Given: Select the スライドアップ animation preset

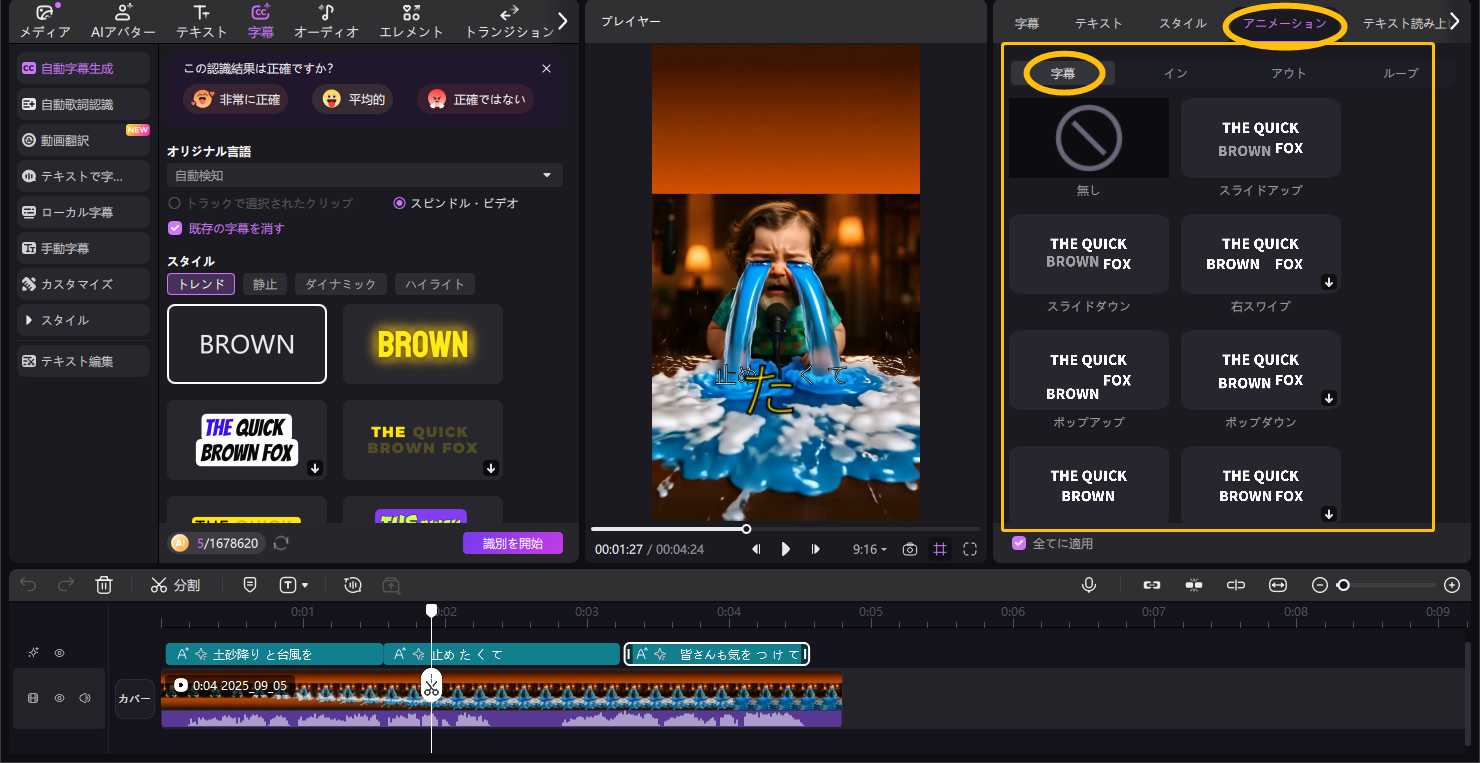Looking at the screenshot, I should (x=1260, y=138).
